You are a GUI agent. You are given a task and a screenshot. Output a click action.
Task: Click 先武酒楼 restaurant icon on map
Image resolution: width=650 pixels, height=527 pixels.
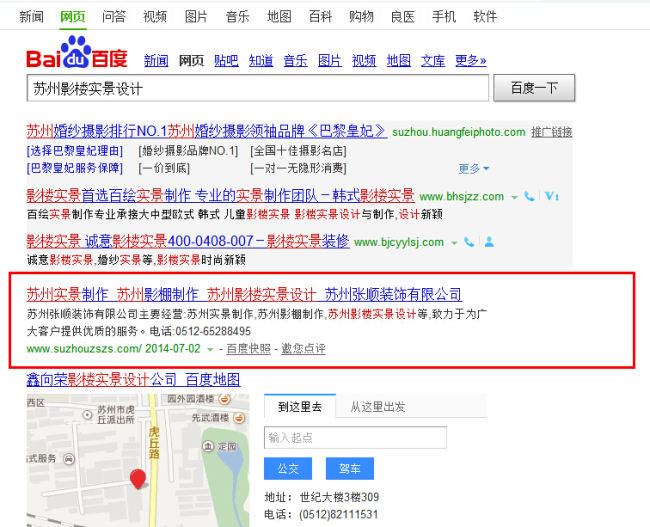tap(239, 418)
